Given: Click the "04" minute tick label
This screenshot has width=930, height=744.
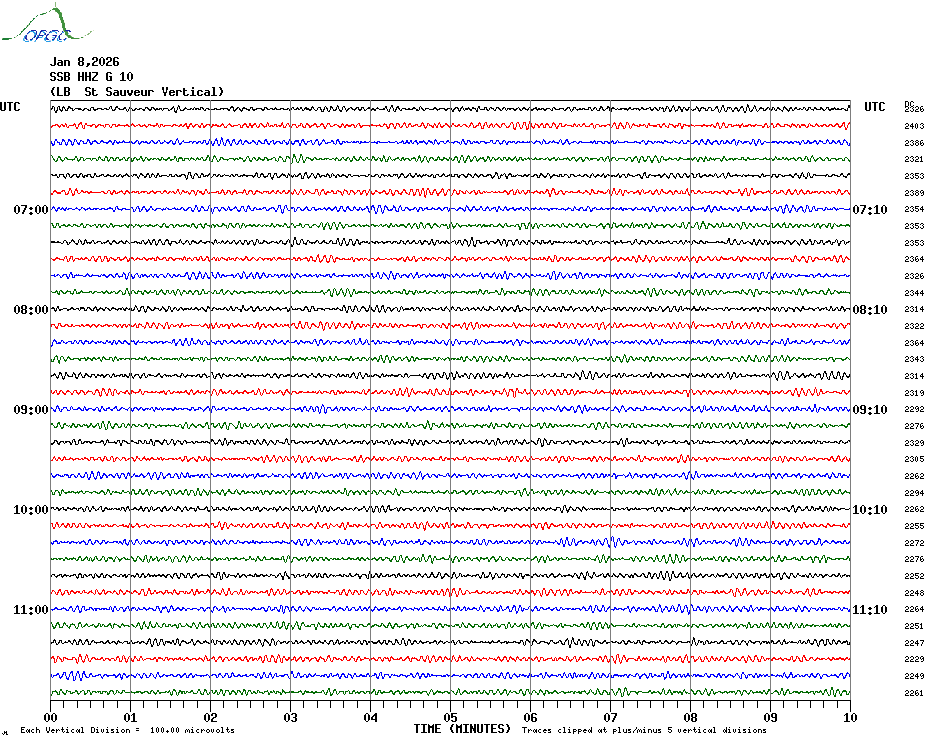Looking at the screenshot, I should coord(371,718).
